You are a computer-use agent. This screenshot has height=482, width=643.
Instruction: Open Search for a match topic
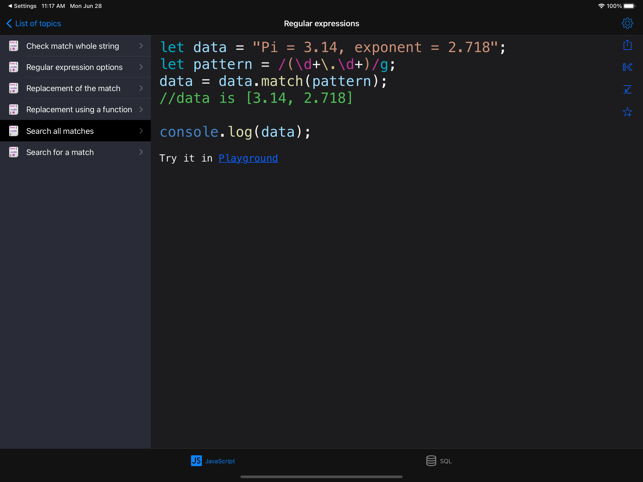(60, 152)
